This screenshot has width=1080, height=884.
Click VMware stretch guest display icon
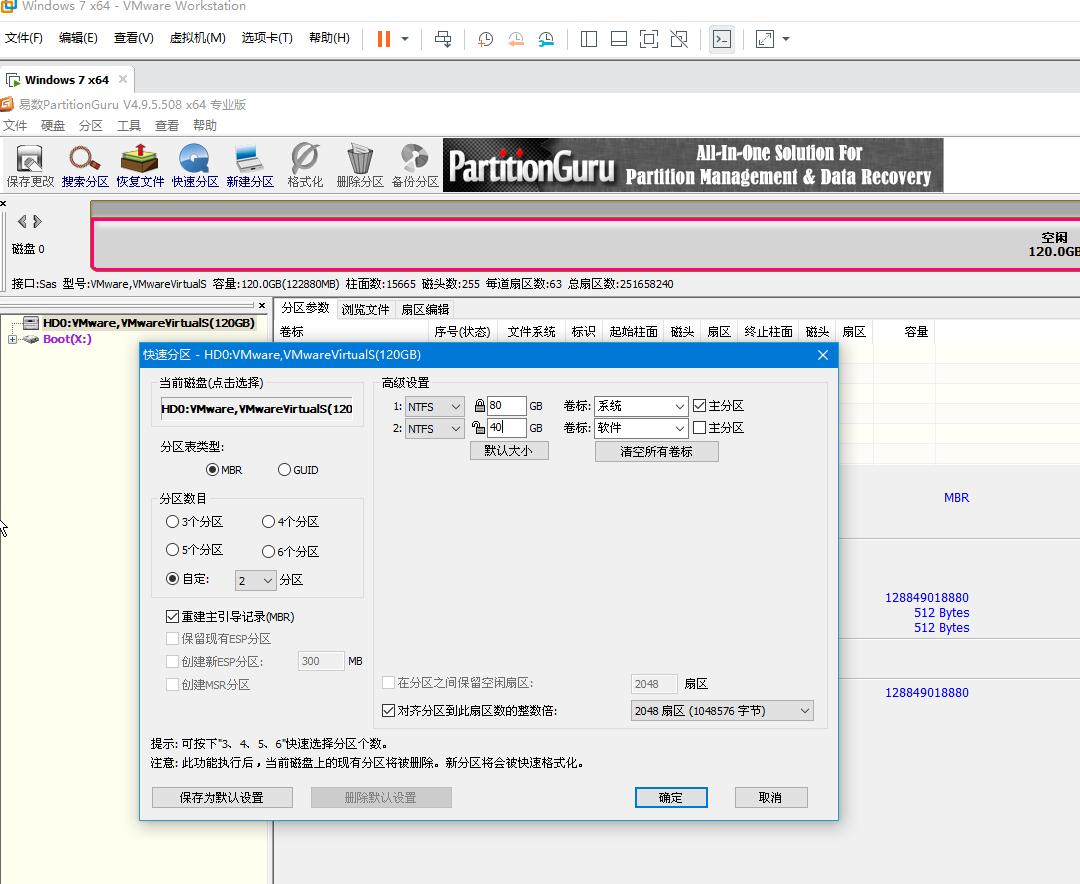click(x=765, y=39)
